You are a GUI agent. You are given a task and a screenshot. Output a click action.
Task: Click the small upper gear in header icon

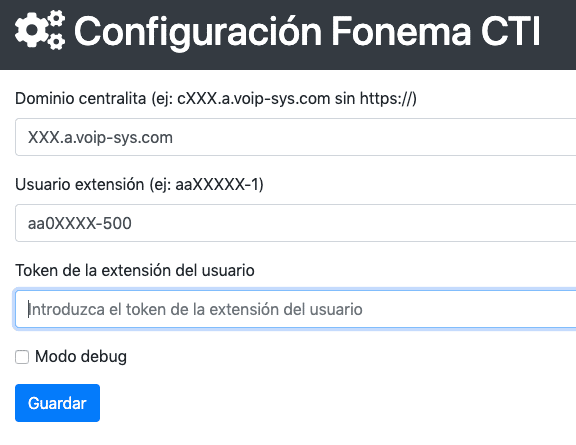(x=56, y=19)
